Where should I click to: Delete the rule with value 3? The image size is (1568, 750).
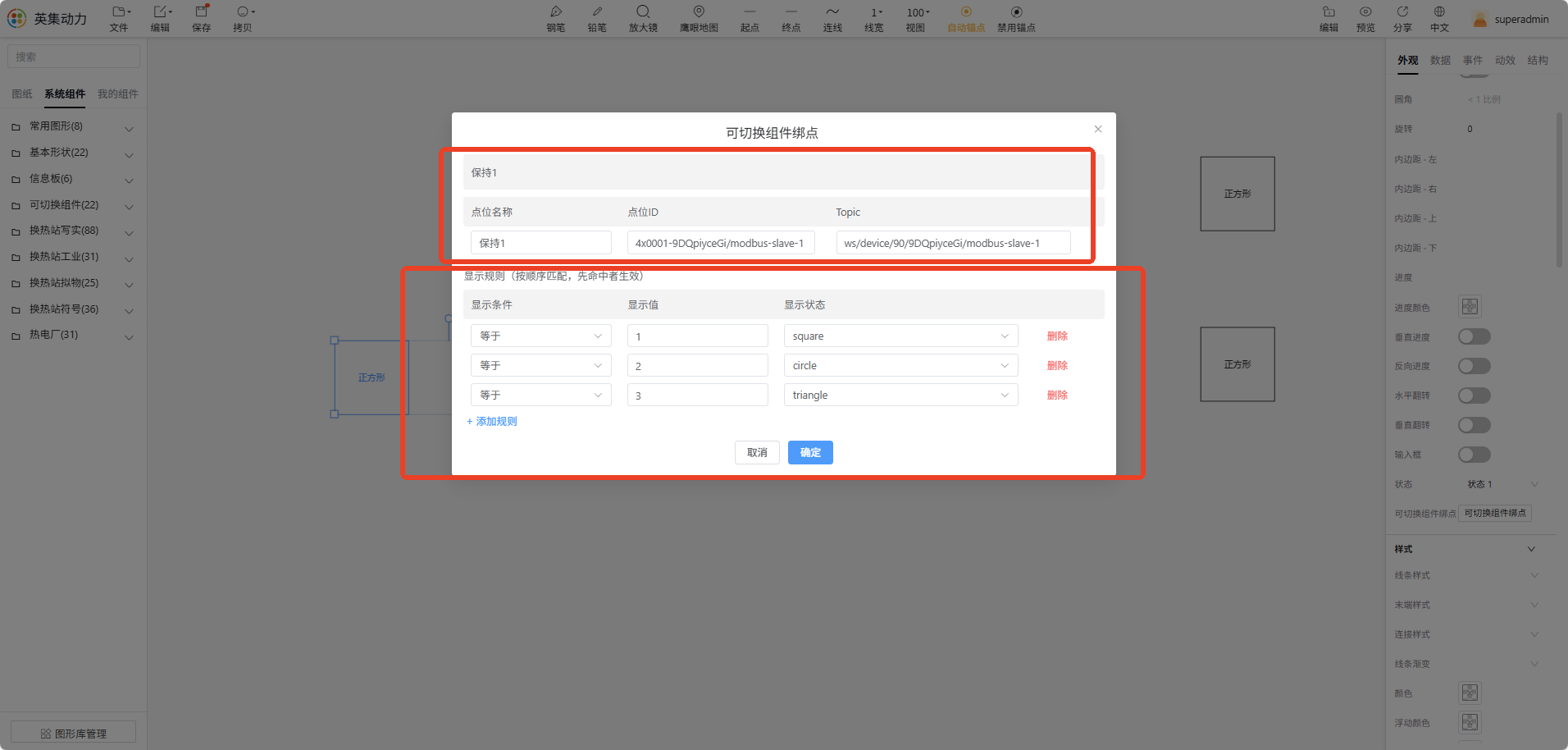[x=1057, y=395]
